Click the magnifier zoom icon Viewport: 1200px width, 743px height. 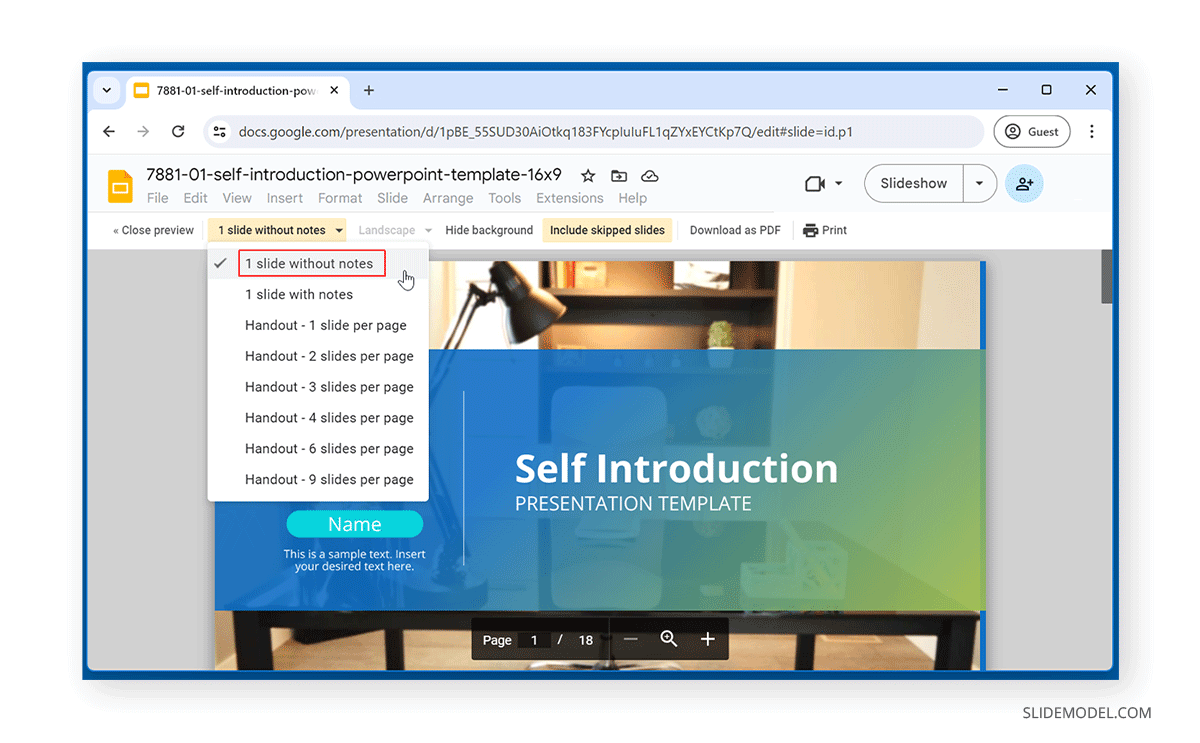(x=669, y=639)
